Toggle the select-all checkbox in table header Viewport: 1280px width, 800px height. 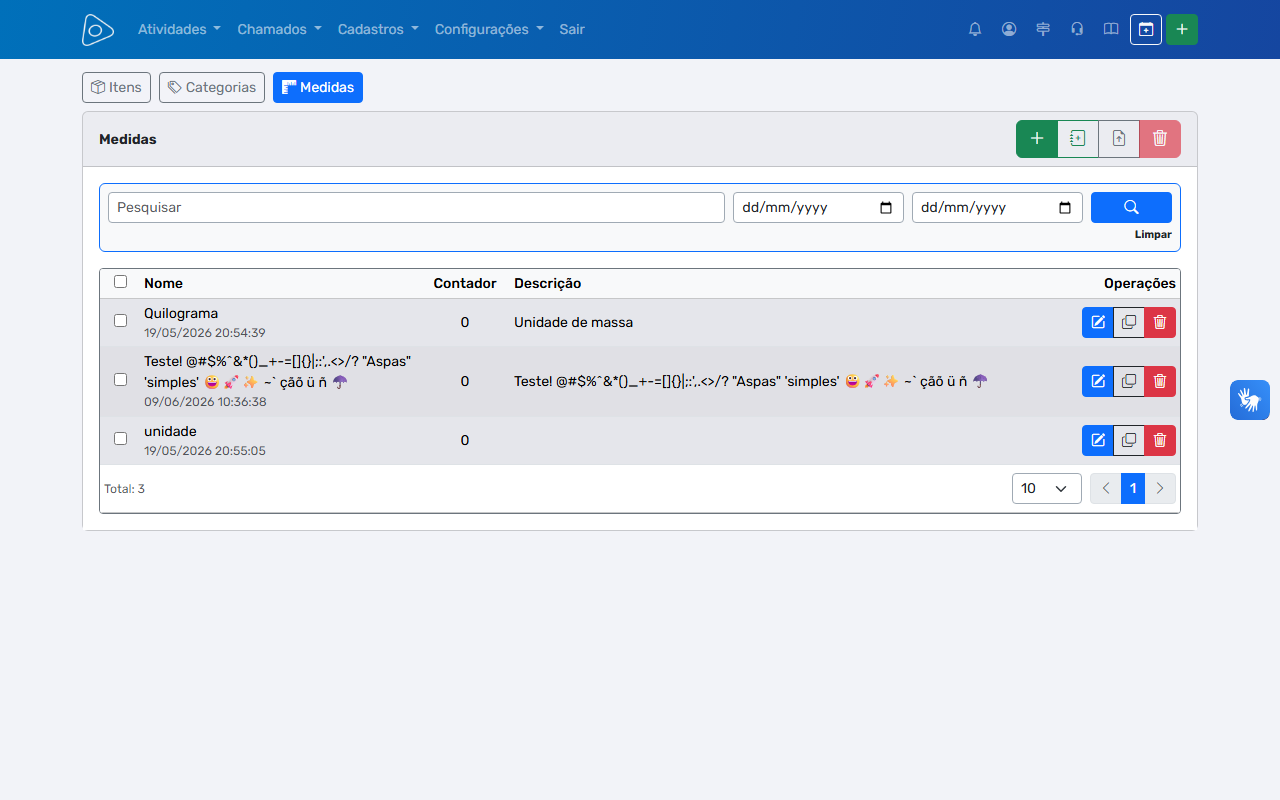pos(121,282)
